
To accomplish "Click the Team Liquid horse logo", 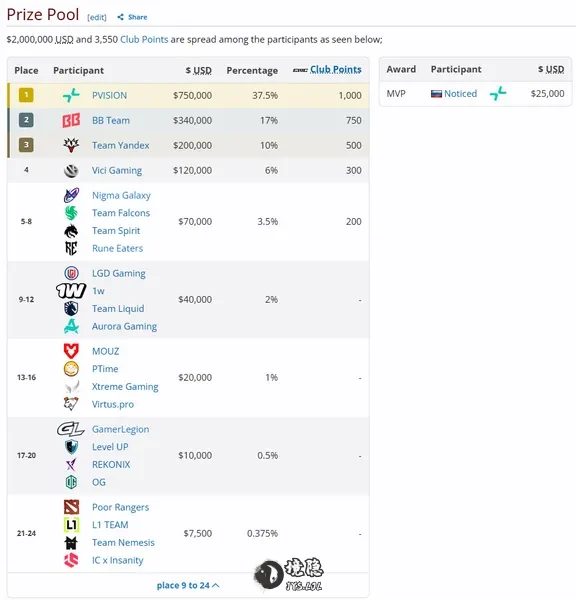I will 71,308.
